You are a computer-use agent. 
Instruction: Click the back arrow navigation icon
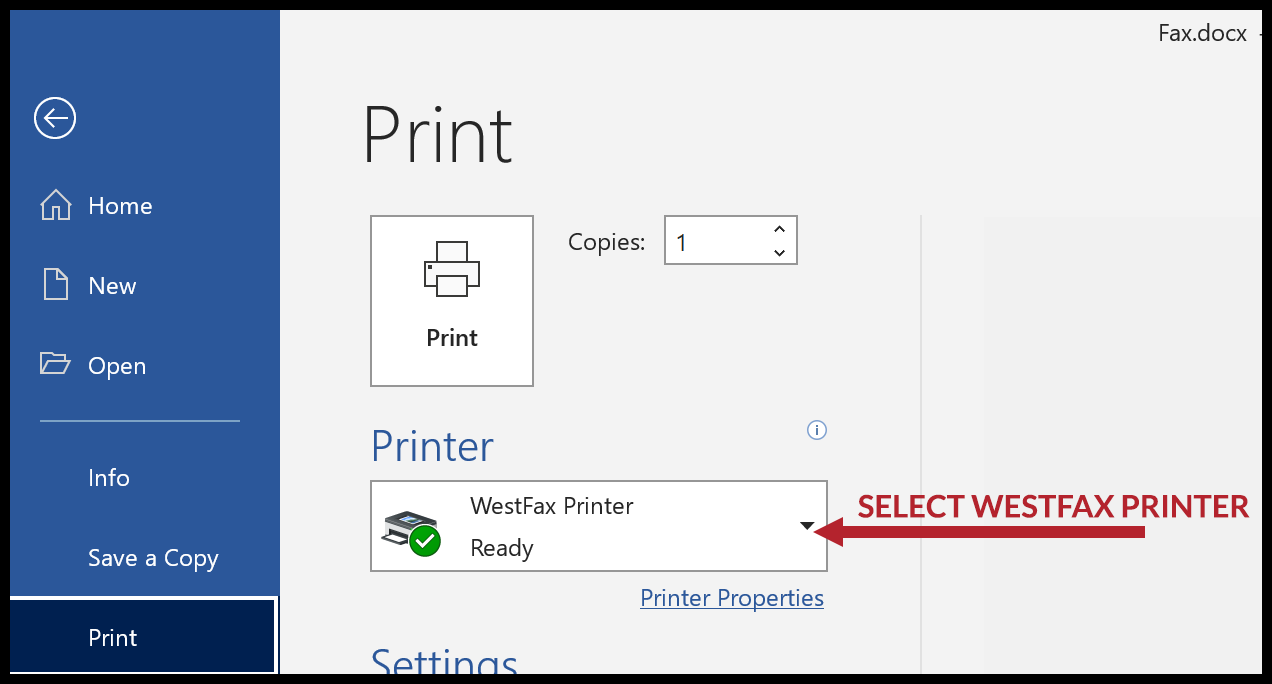(x=54, y=118)
